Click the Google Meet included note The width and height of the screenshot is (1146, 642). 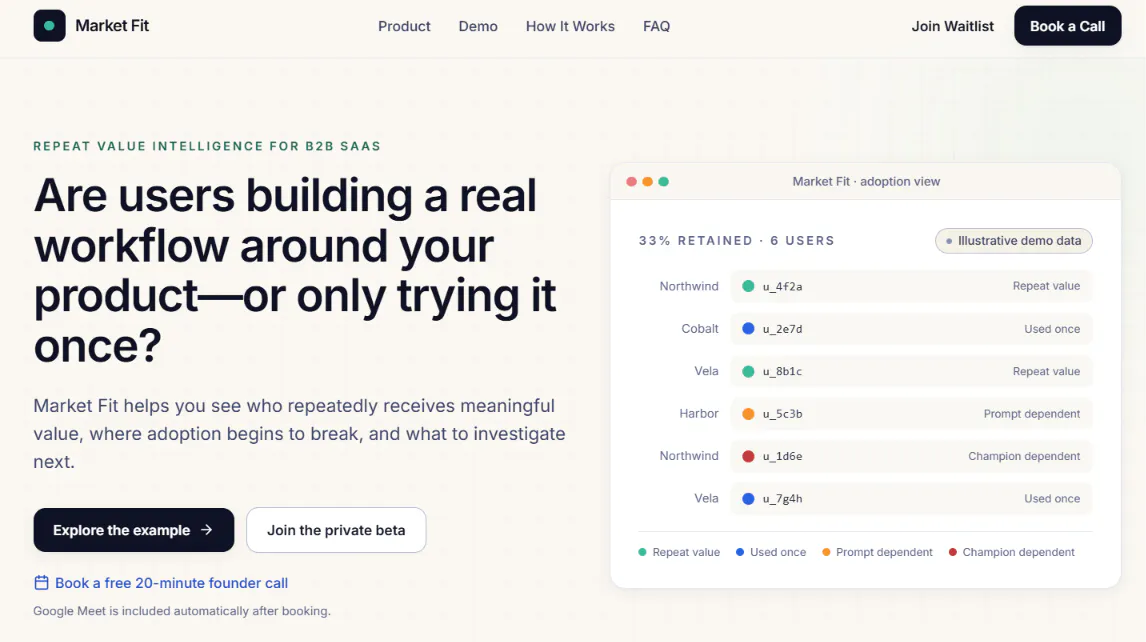(x=182, y=611)
